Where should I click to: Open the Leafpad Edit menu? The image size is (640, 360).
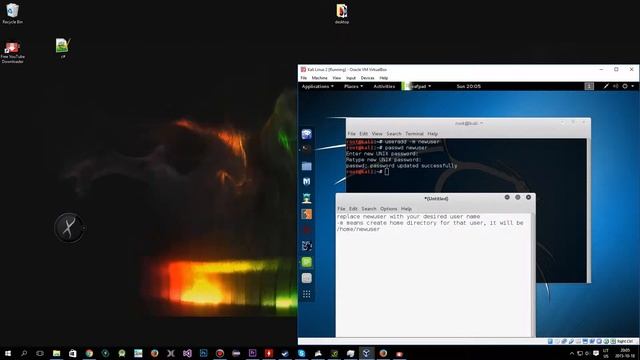[353, 209]
